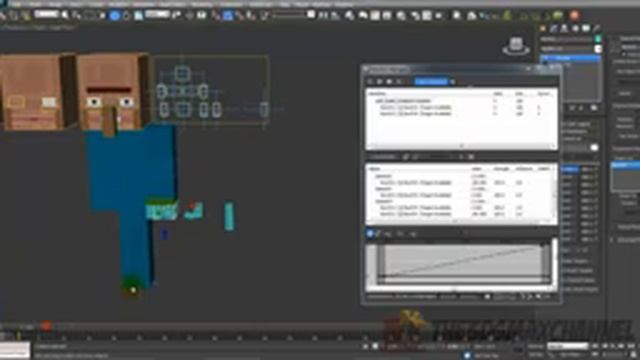
Task: Click fourth icon in Reaction Manager top toolbar
Action: (x=399, y=82)
